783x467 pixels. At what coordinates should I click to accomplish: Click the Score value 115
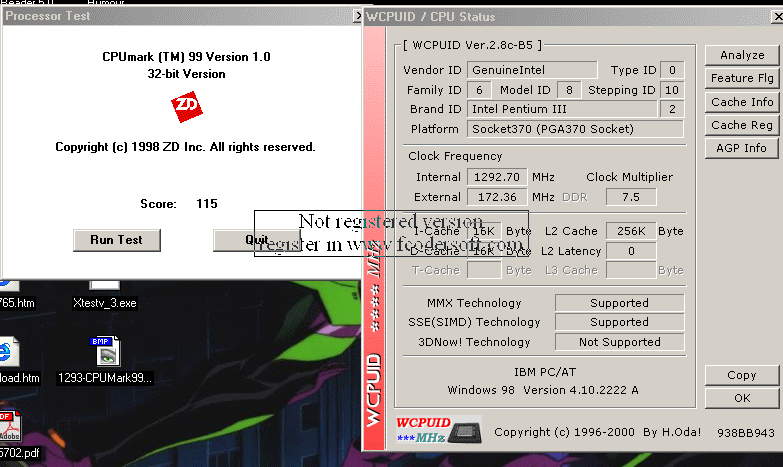point(207,204)
